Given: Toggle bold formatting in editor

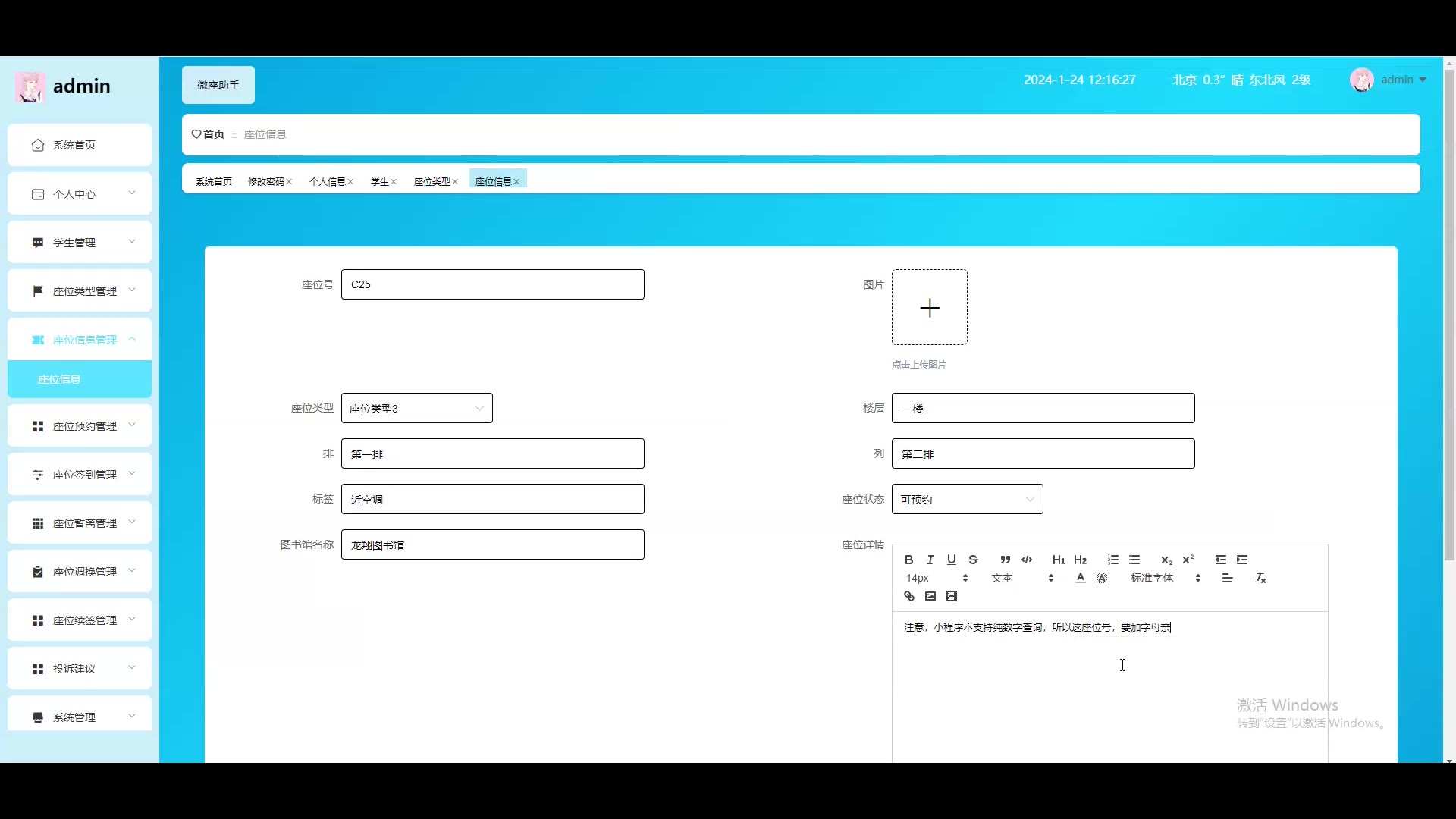Looking at the screenshot, I should point(908,560).
